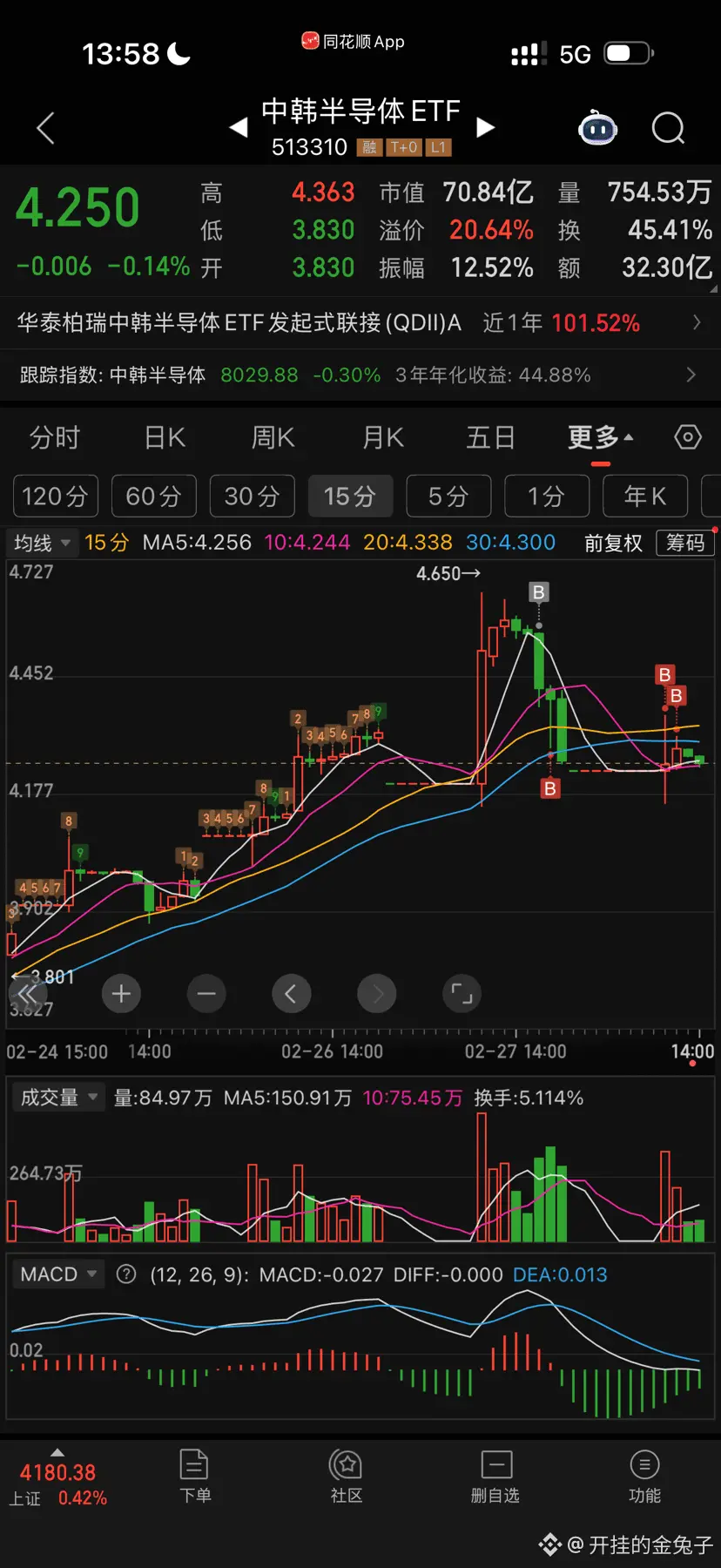Open MACD help question mark icon
The height and width of the screenshot is (1568, 721).
[x=126, y=1274]
